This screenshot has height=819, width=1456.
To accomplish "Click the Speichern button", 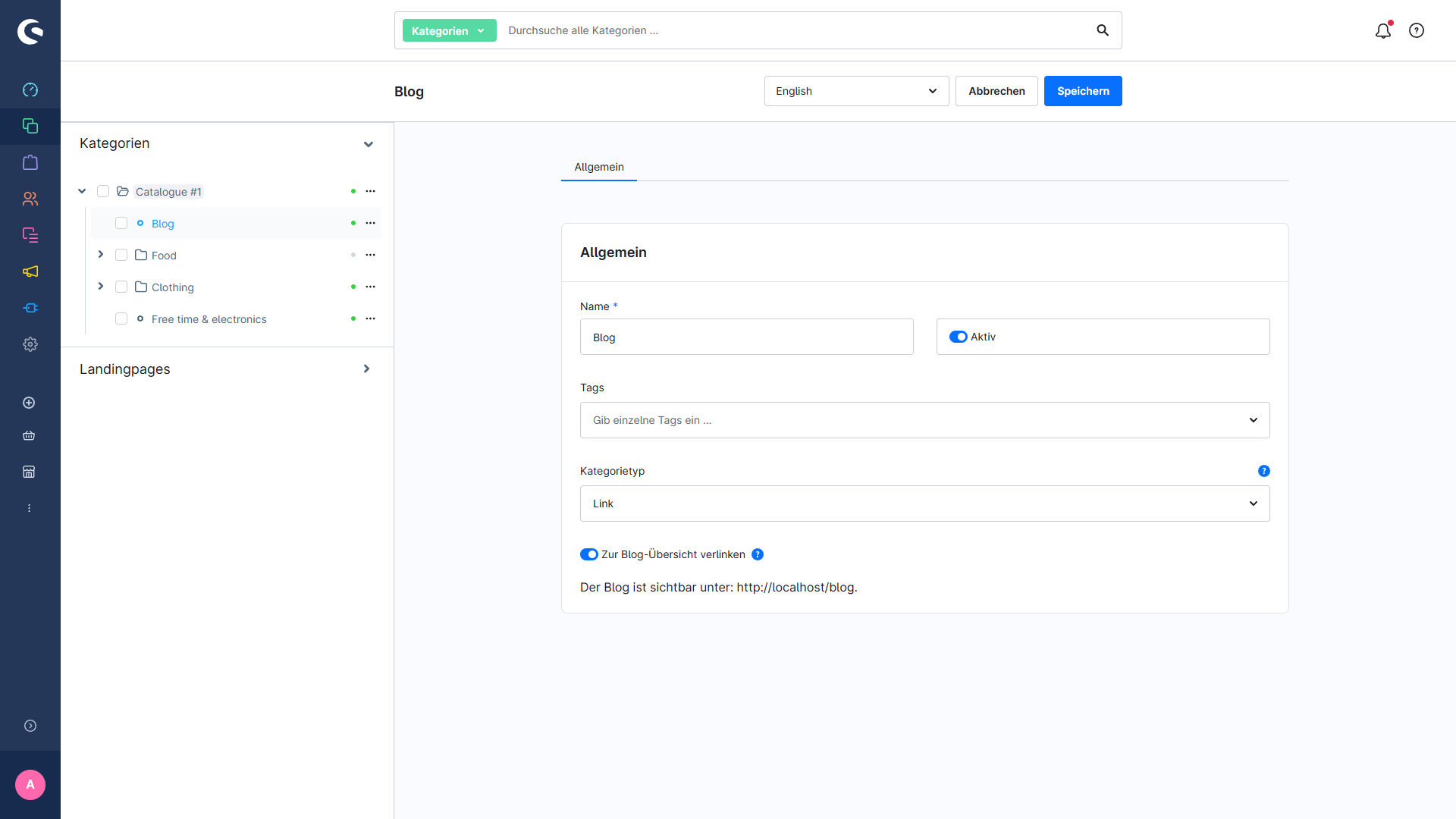I will pyautogui.click(x=1082, y=91).
